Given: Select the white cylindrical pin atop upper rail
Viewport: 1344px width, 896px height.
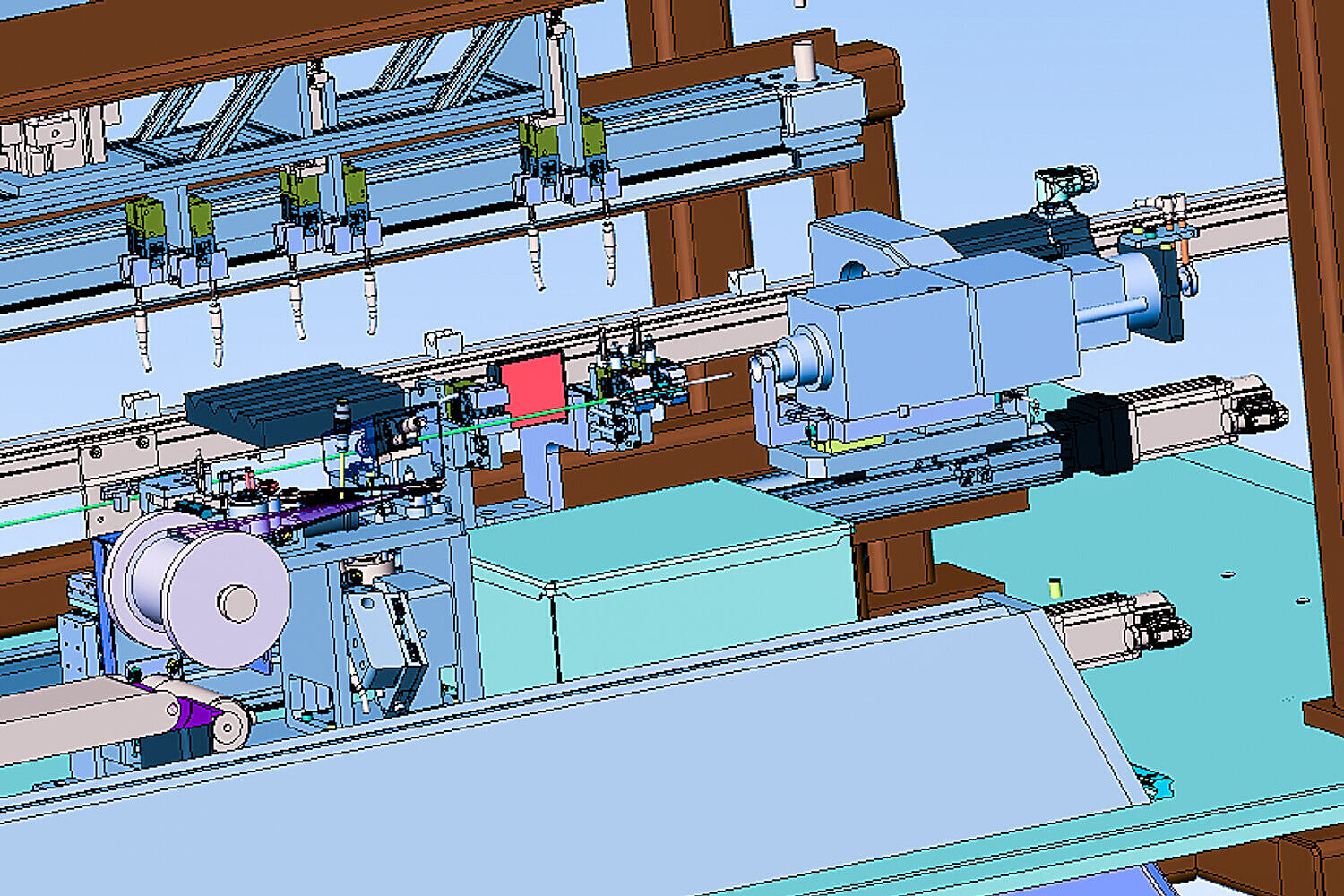Looking at the screenshot, I should tap(804, 58).
